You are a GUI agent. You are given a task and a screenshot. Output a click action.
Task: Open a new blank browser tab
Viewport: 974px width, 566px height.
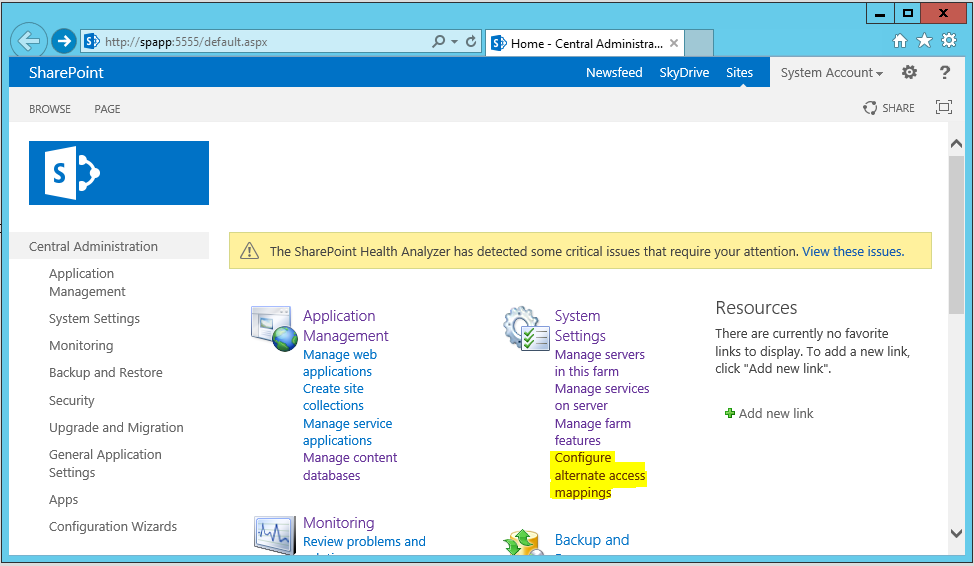(699, 43)
